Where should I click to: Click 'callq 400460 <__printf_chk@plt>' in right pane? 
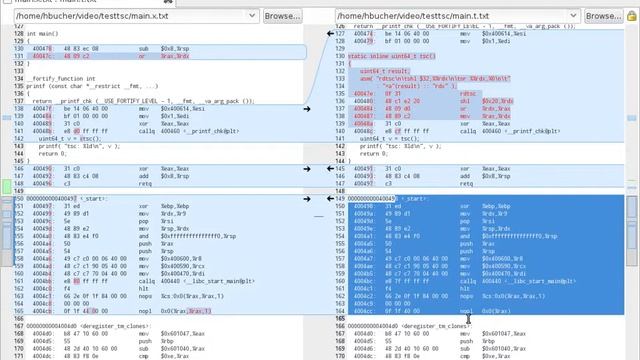click(x=510, y=131)
